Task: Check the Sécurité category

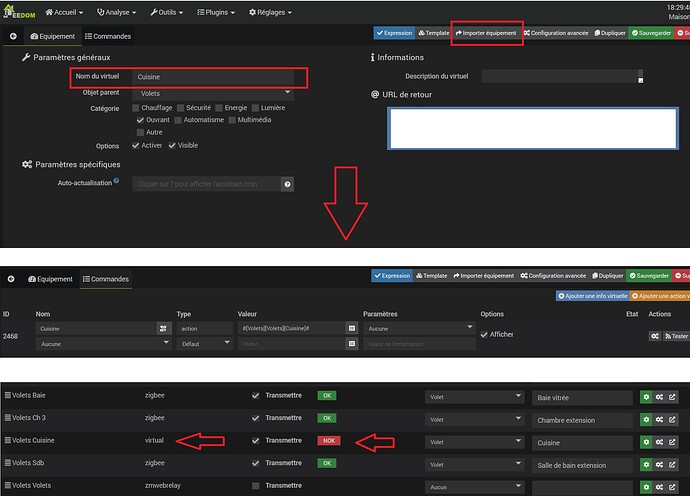Action: pyautogui.click(x=180, y=108)
